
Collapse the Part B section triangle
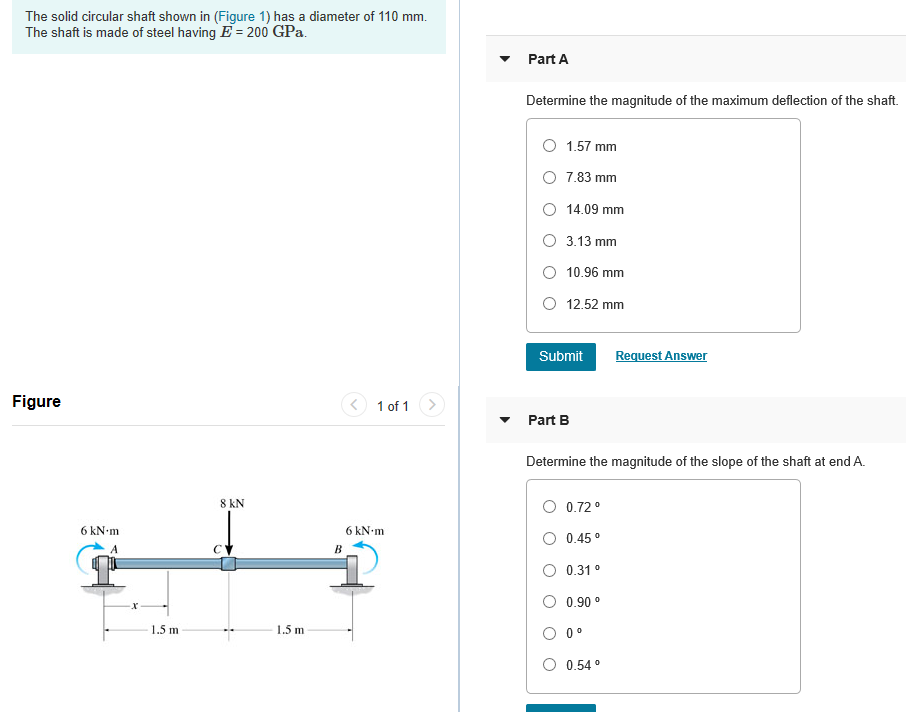click(x=505, y=420)
